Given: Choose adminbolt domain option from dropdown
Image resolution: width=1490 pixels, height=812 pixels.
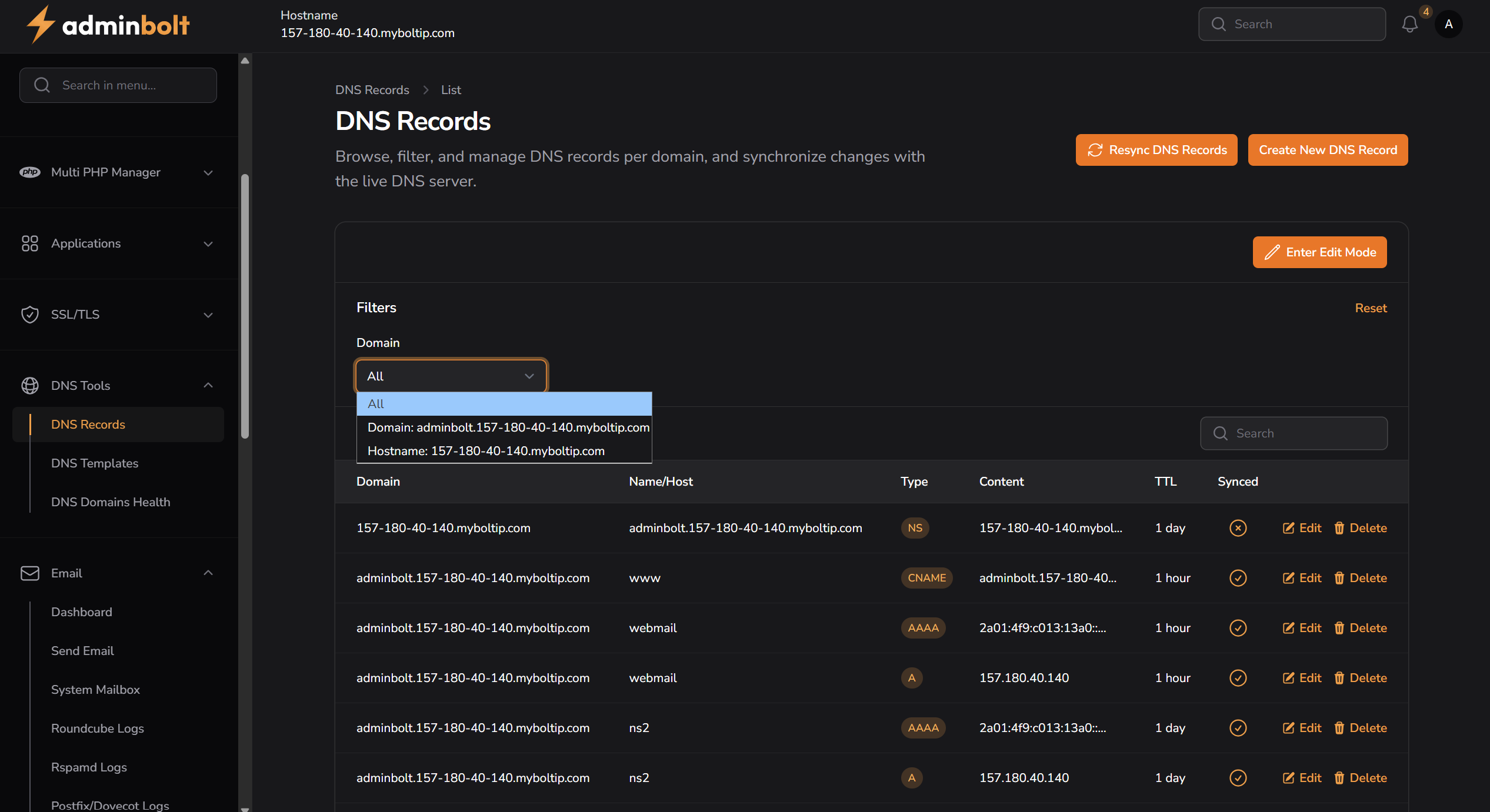Looking at the screenshot, I should pos(508,427).
